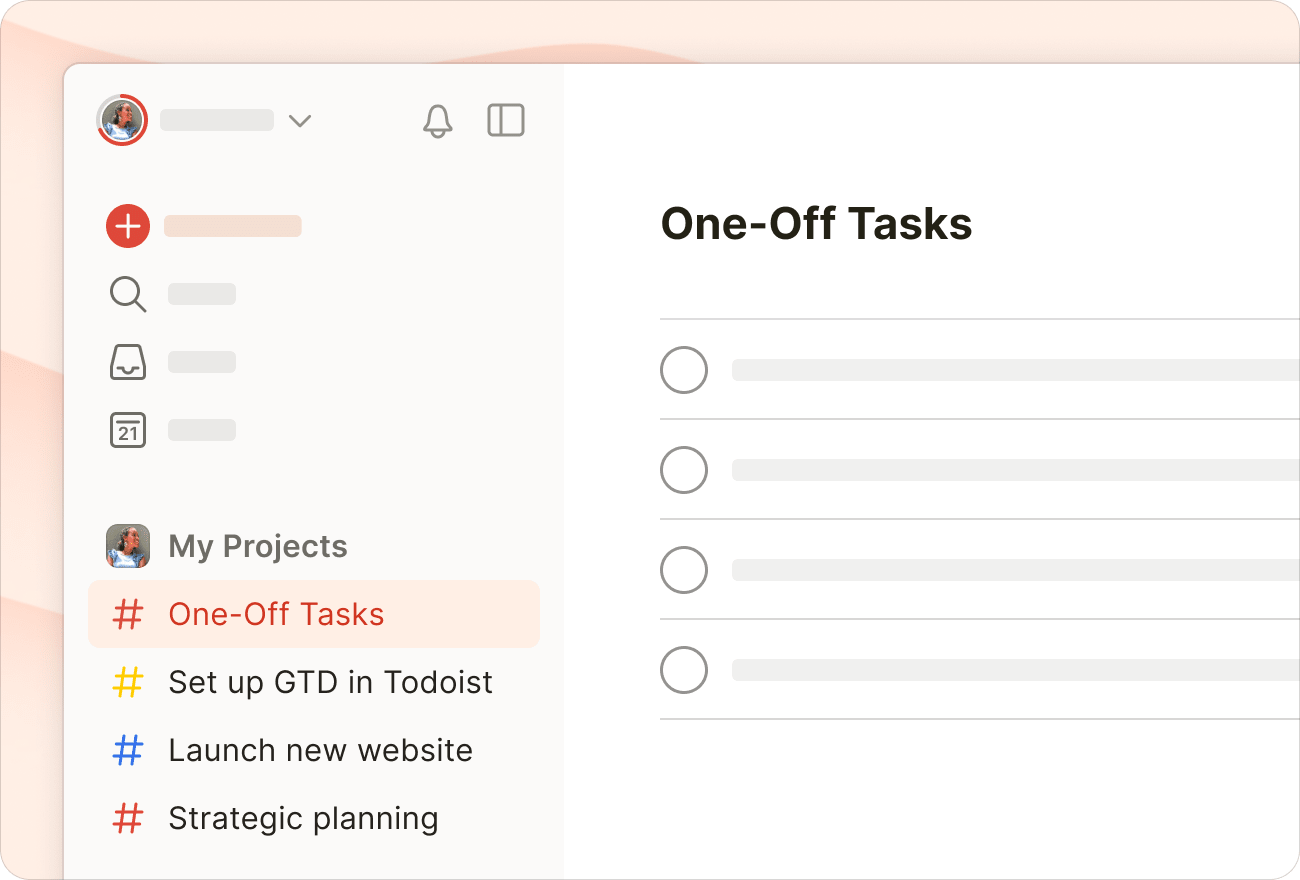Open Set up GTD in Todoist project

(x=330, y=682)
